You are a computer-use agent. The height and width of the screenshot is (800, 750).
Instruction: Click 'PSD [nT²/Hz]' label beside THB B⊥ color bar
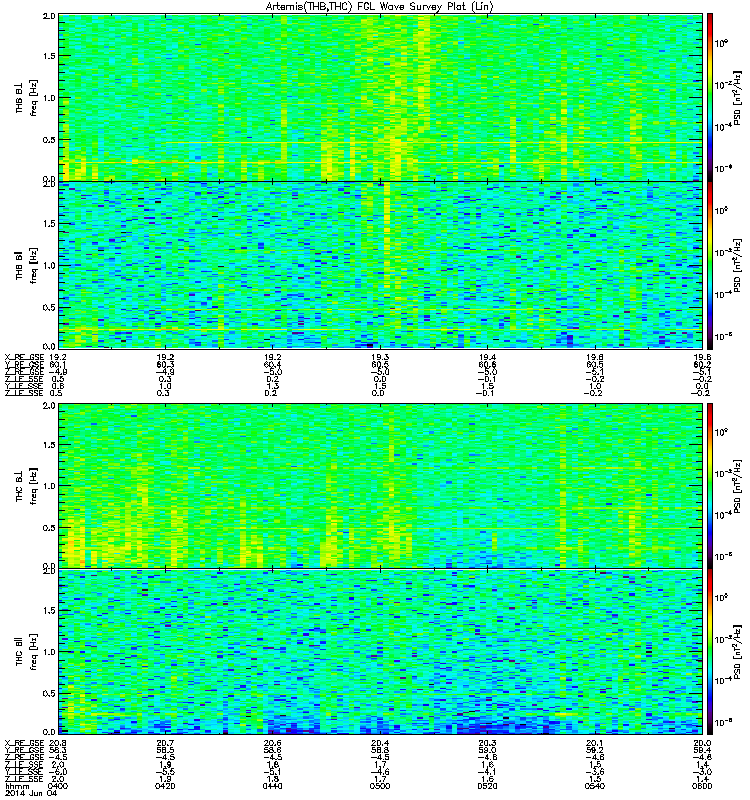tap(737, 97)
